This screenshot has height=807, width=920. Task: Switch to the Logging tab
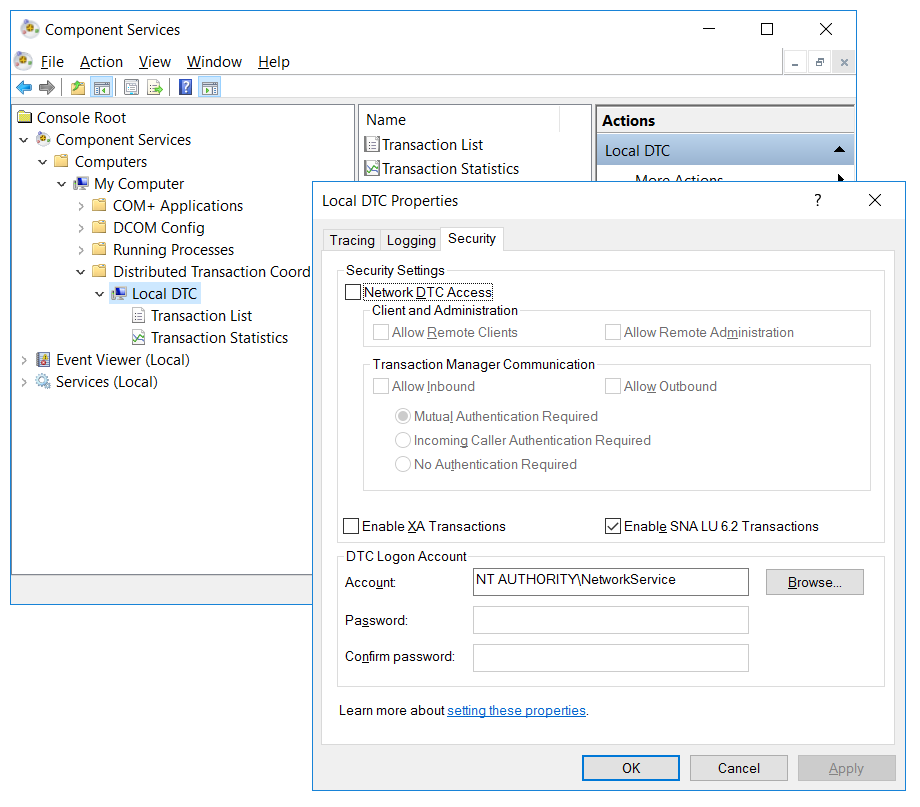click(x=411, y=240)
